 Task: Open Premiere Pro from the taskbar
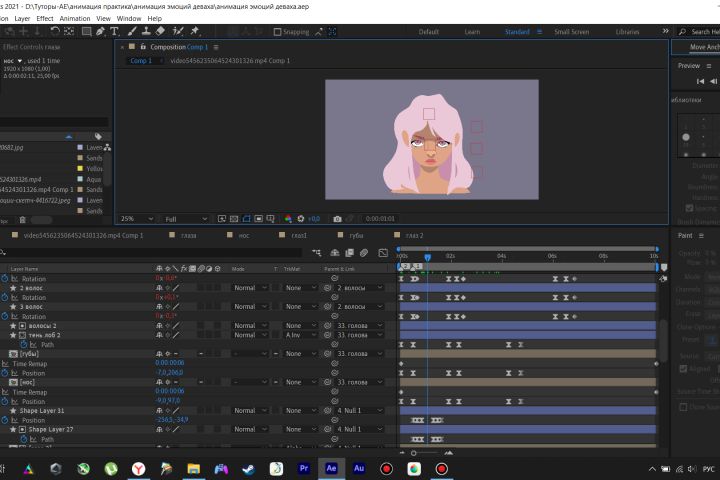click(304, 468)
